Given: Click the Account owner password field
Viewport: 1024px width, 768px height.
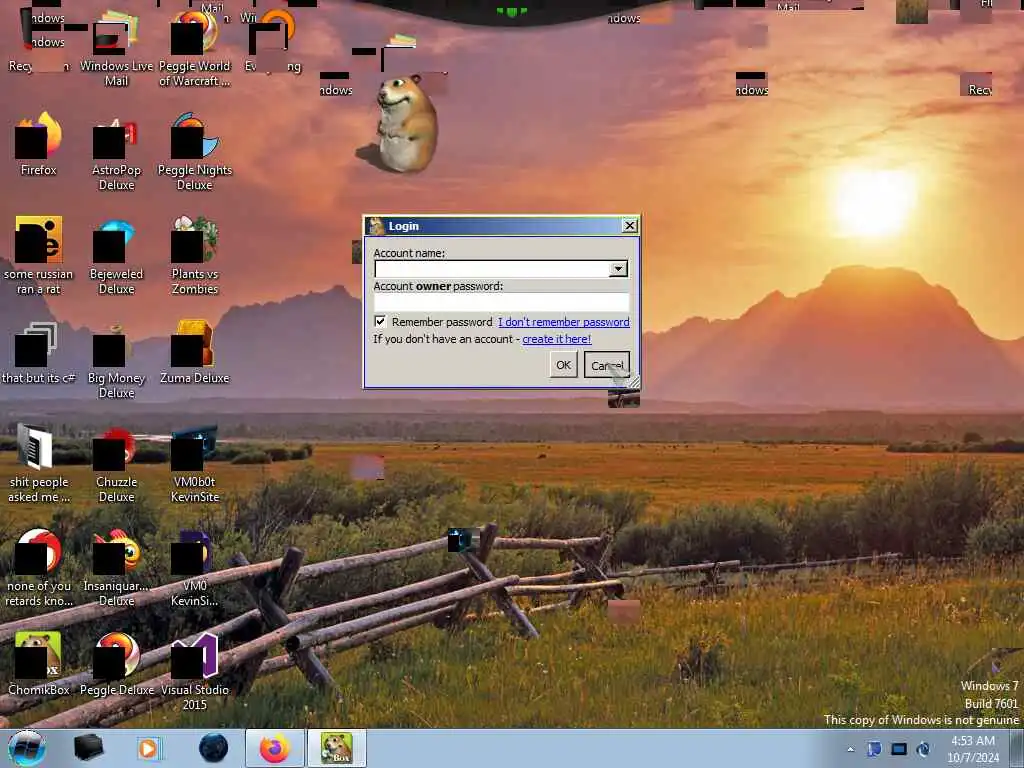Looking at the screenshot, I should (502, 302).
